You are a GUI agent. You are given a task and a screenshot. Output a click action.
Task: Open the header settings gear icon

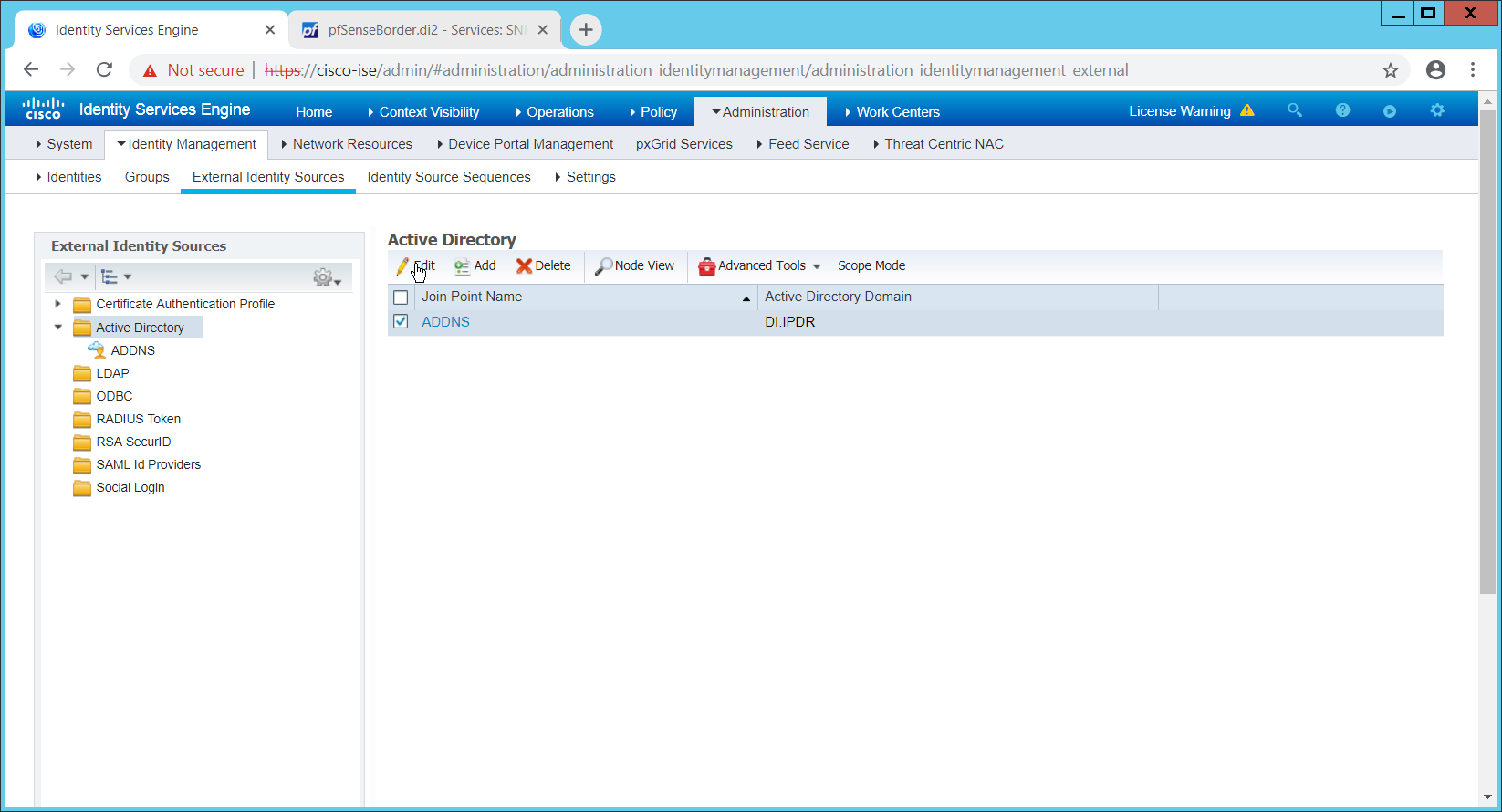[x=1437, y=110]
